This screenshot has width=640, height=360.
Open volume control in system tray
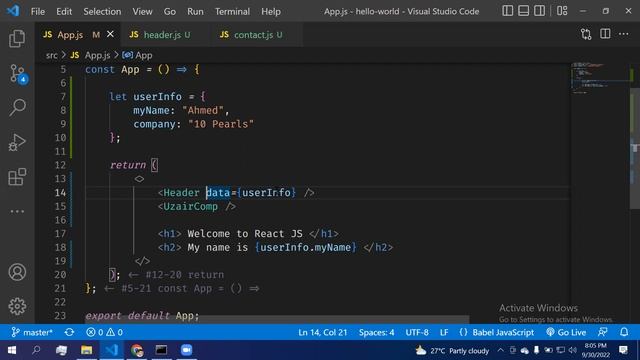tap(573, 350)
